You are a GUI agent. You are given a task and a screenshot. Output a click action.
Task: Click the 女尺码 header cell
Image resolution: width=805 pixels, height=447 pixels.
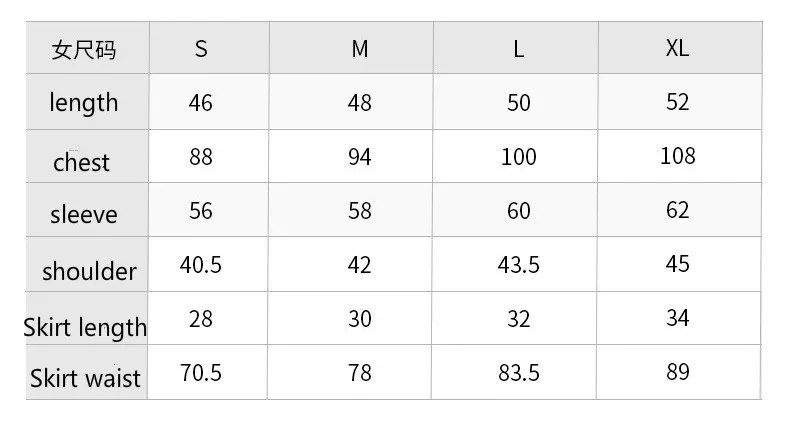(x=87, y=48)
